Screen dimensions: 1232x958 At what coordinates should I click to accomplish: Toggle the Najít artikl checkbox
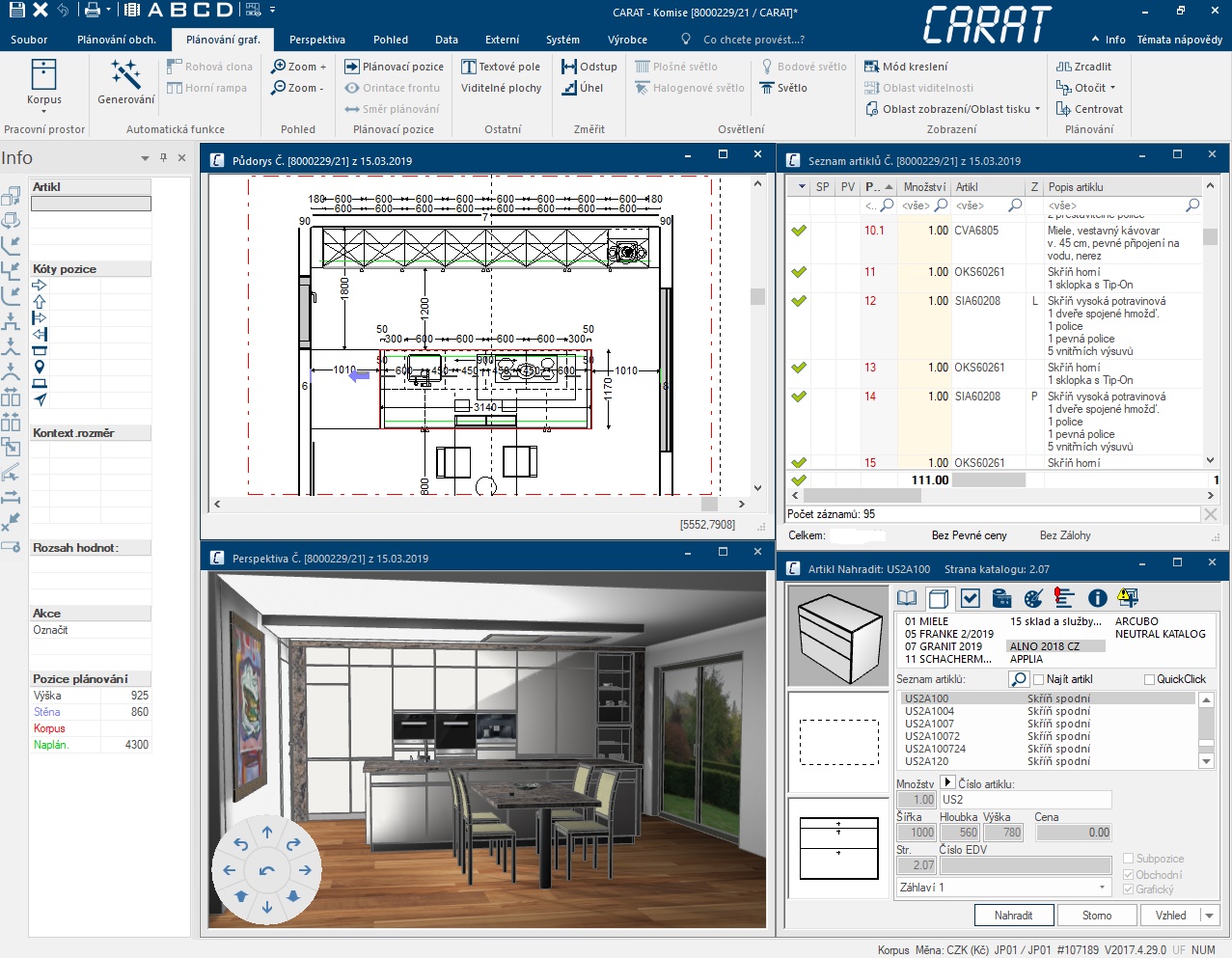(1039, 679)
